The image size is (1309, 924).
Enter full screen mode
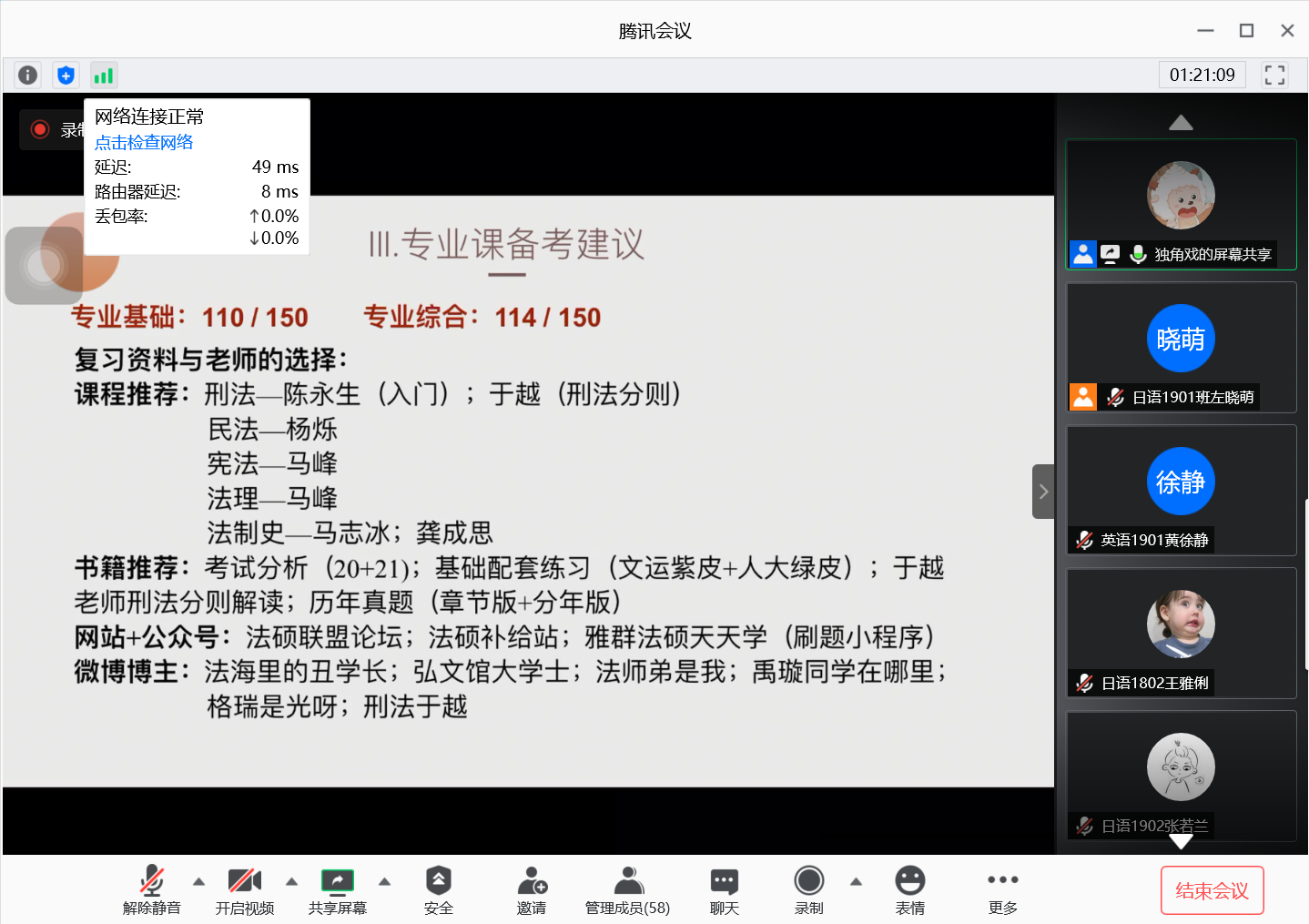pyautogui.click(x=1274, y=75)
